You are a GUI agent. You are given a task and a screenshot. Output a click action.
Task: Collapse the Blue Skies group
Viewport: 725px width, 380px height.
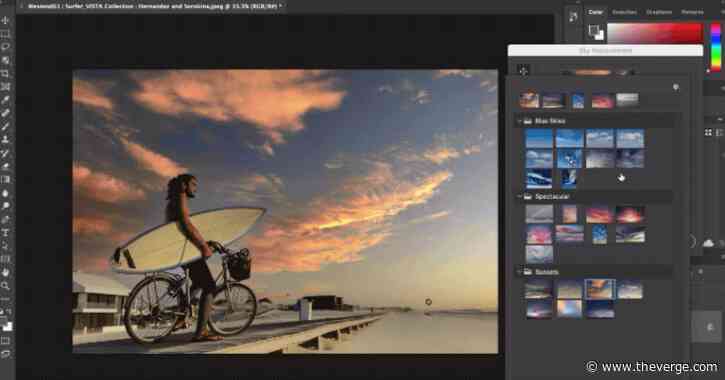click(x=519, y=121)
